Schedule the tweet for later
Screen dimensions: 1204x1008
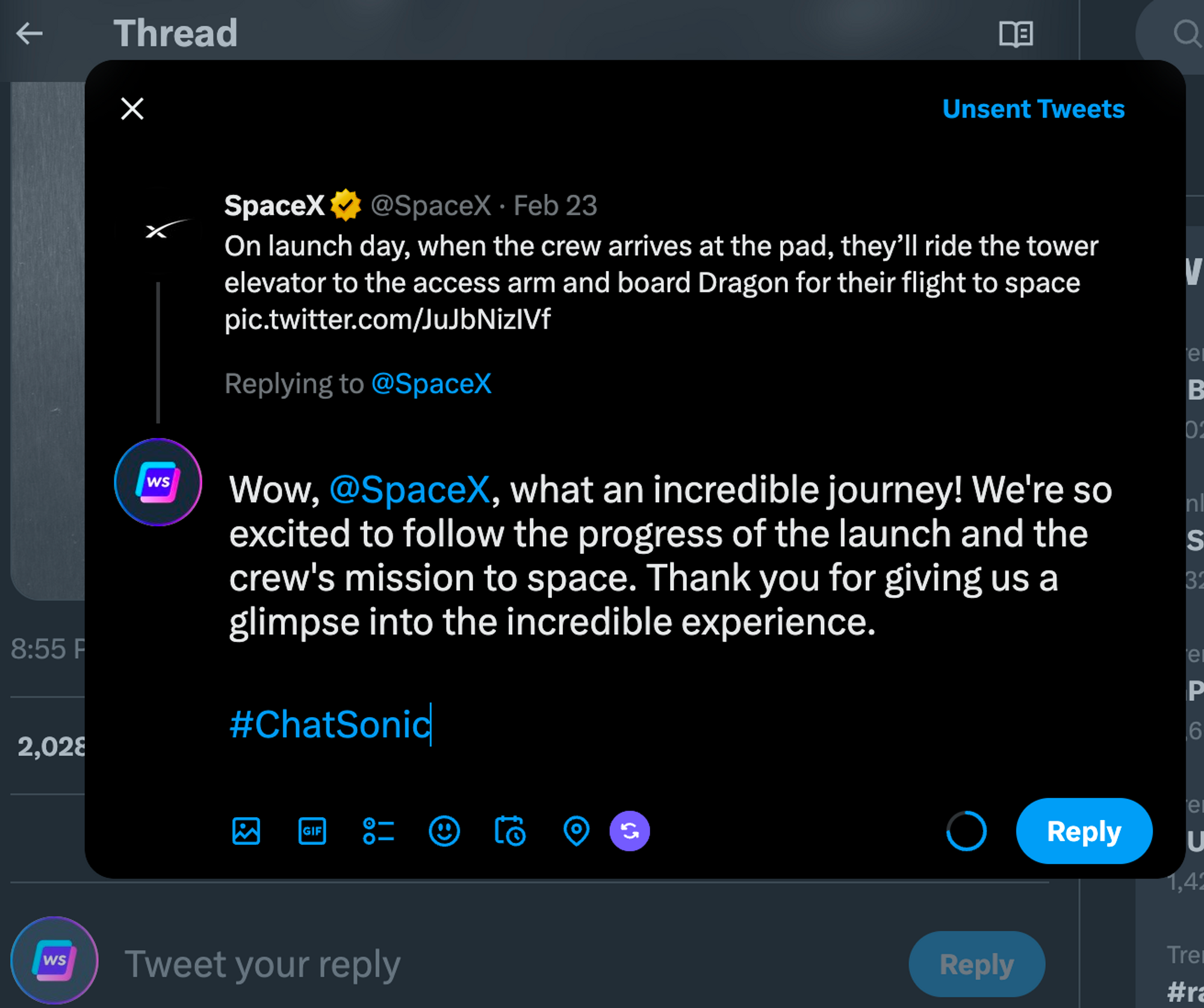tap(510, 832)
